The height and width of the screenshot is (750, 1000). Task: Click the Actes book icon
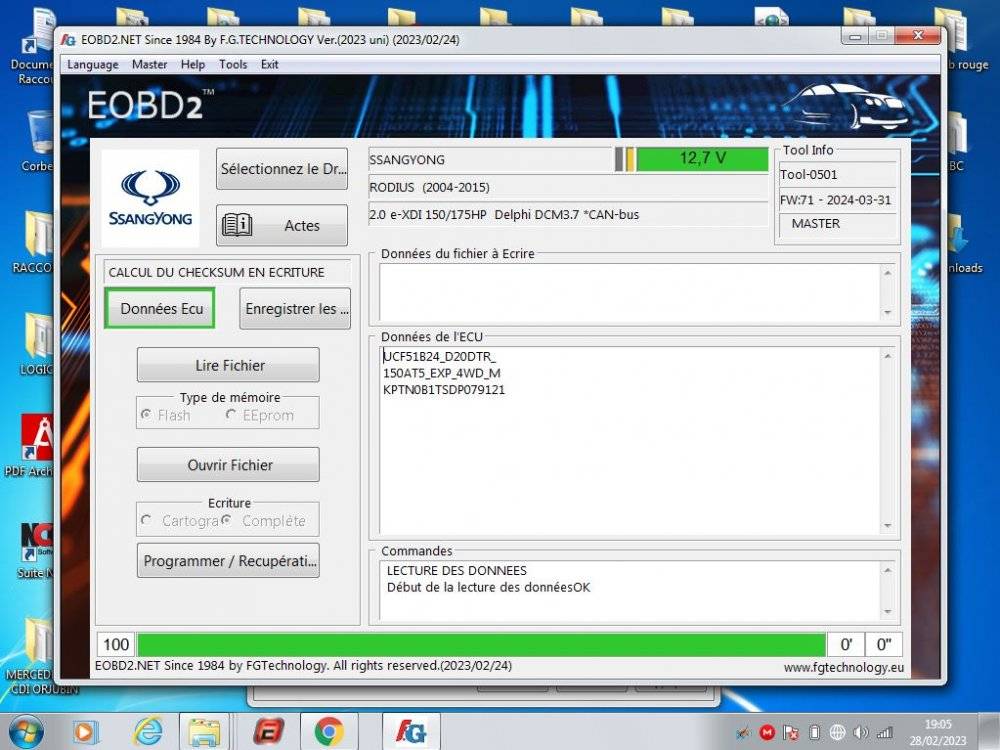click(x=237, y=225)
